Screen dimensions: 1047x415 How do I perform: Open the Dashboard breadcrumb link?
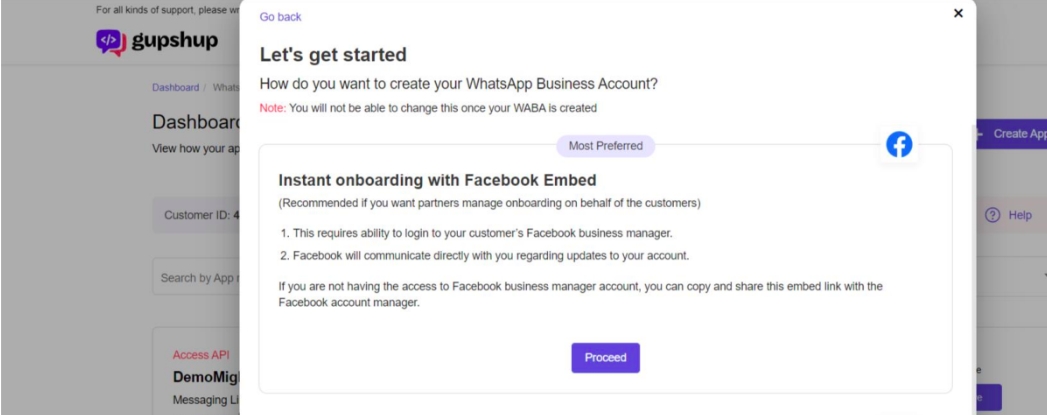(176, 87)
